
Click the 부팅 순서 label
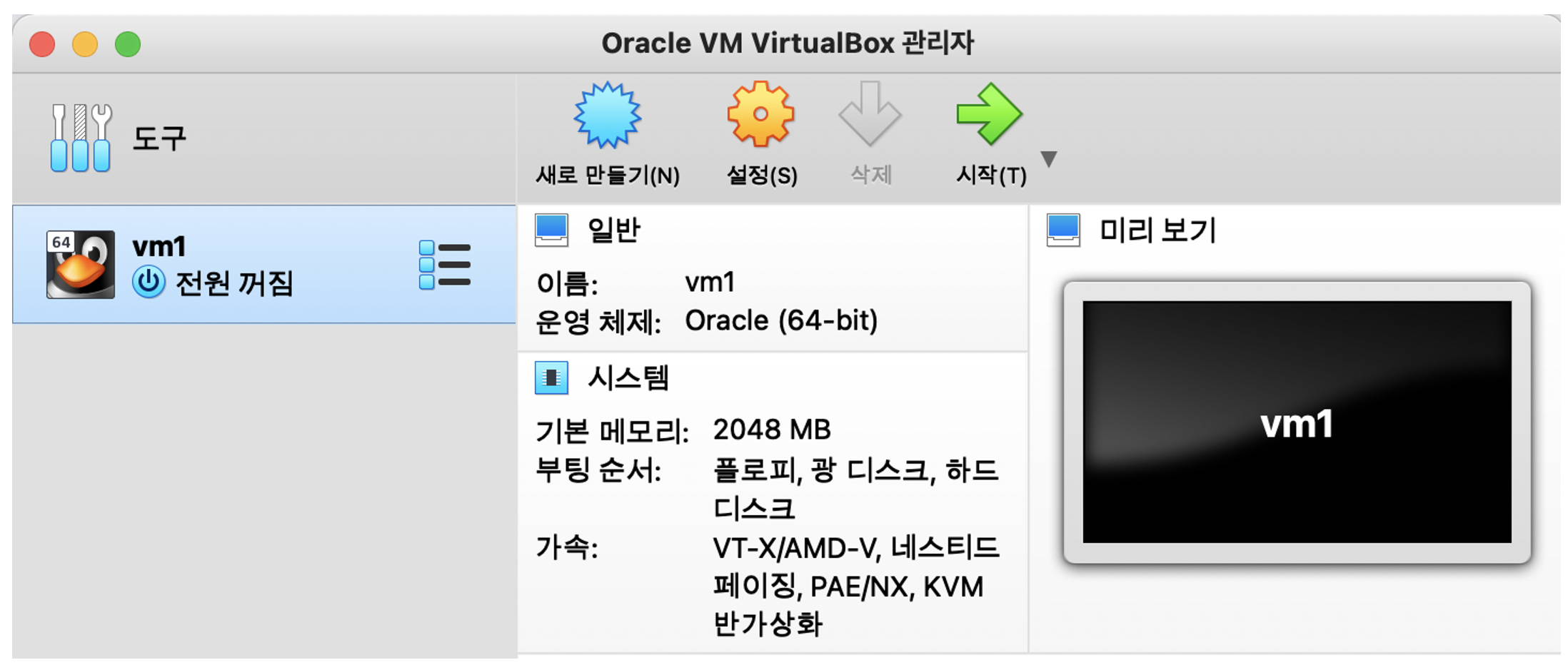(598, 470)
